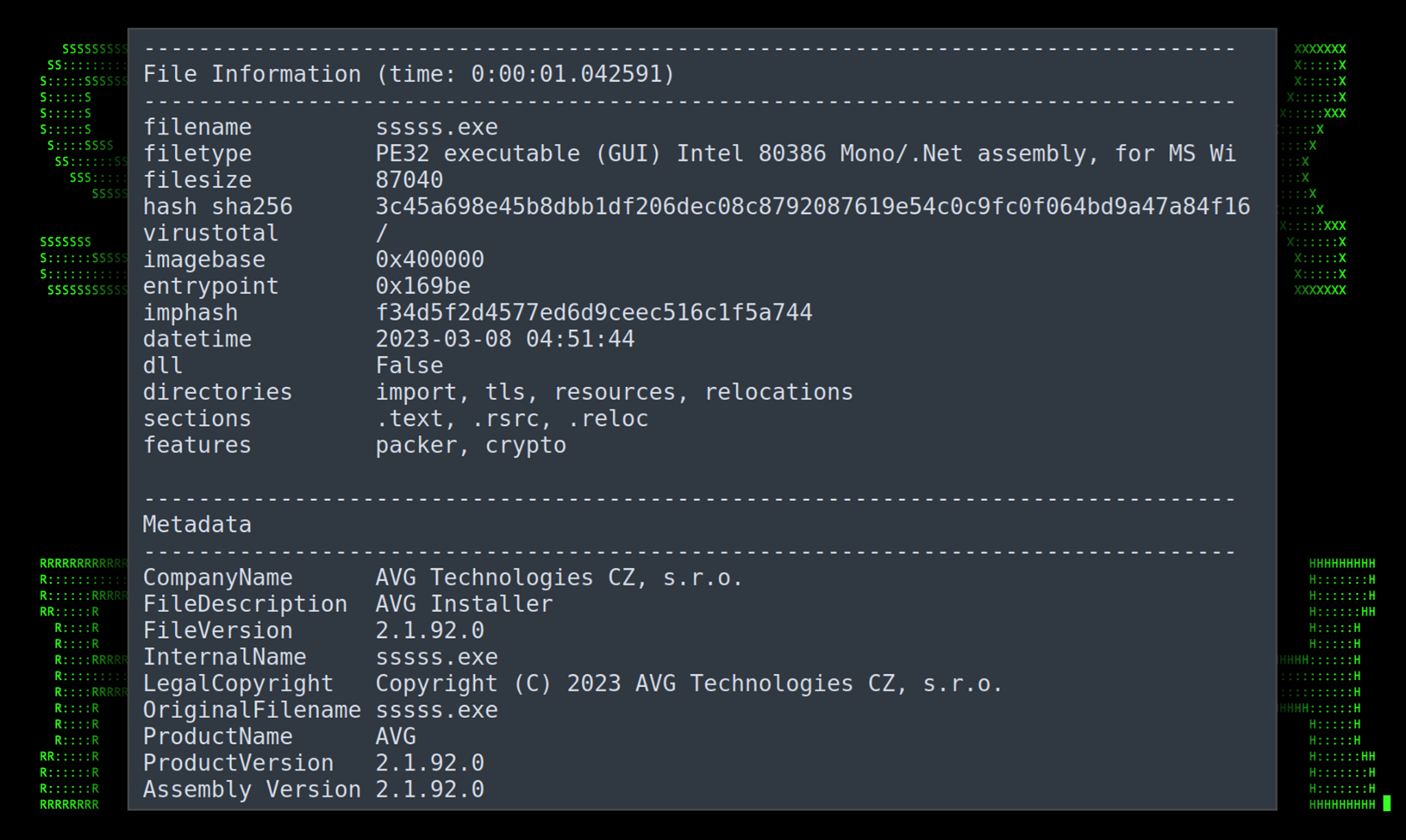
Task: Click the Metadata section heading
Action: pos(197,524)
